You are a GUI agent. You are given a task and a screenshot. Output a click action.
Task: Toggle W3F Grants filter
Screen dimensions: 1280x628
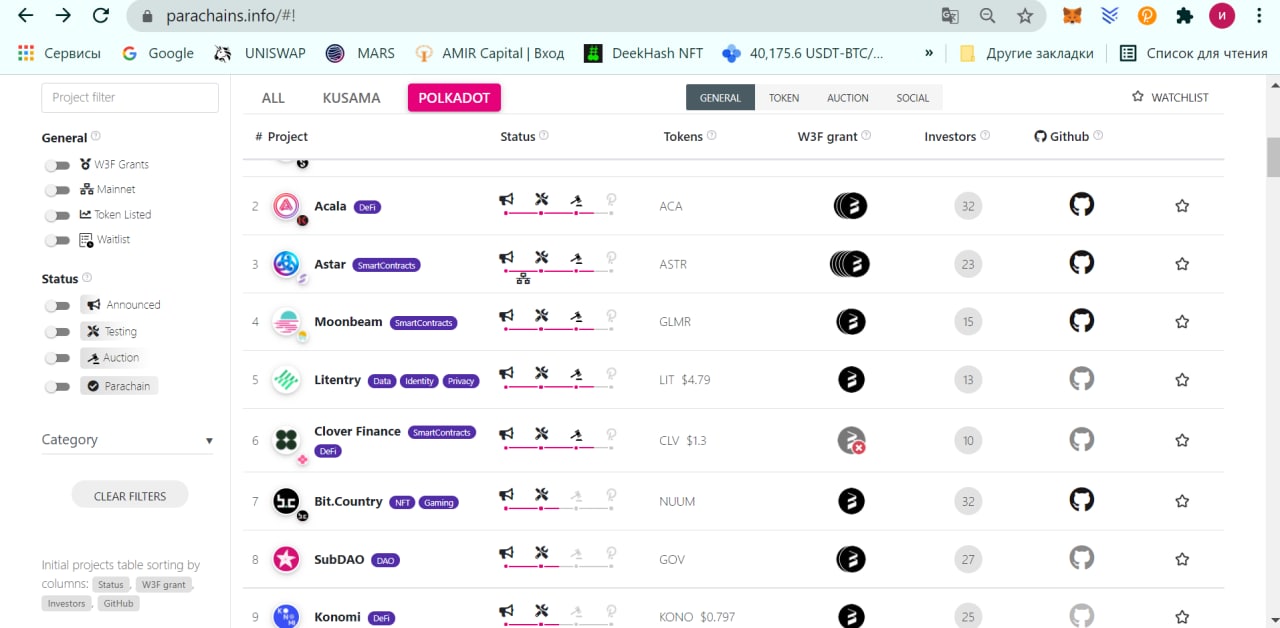tap(58, 165)
